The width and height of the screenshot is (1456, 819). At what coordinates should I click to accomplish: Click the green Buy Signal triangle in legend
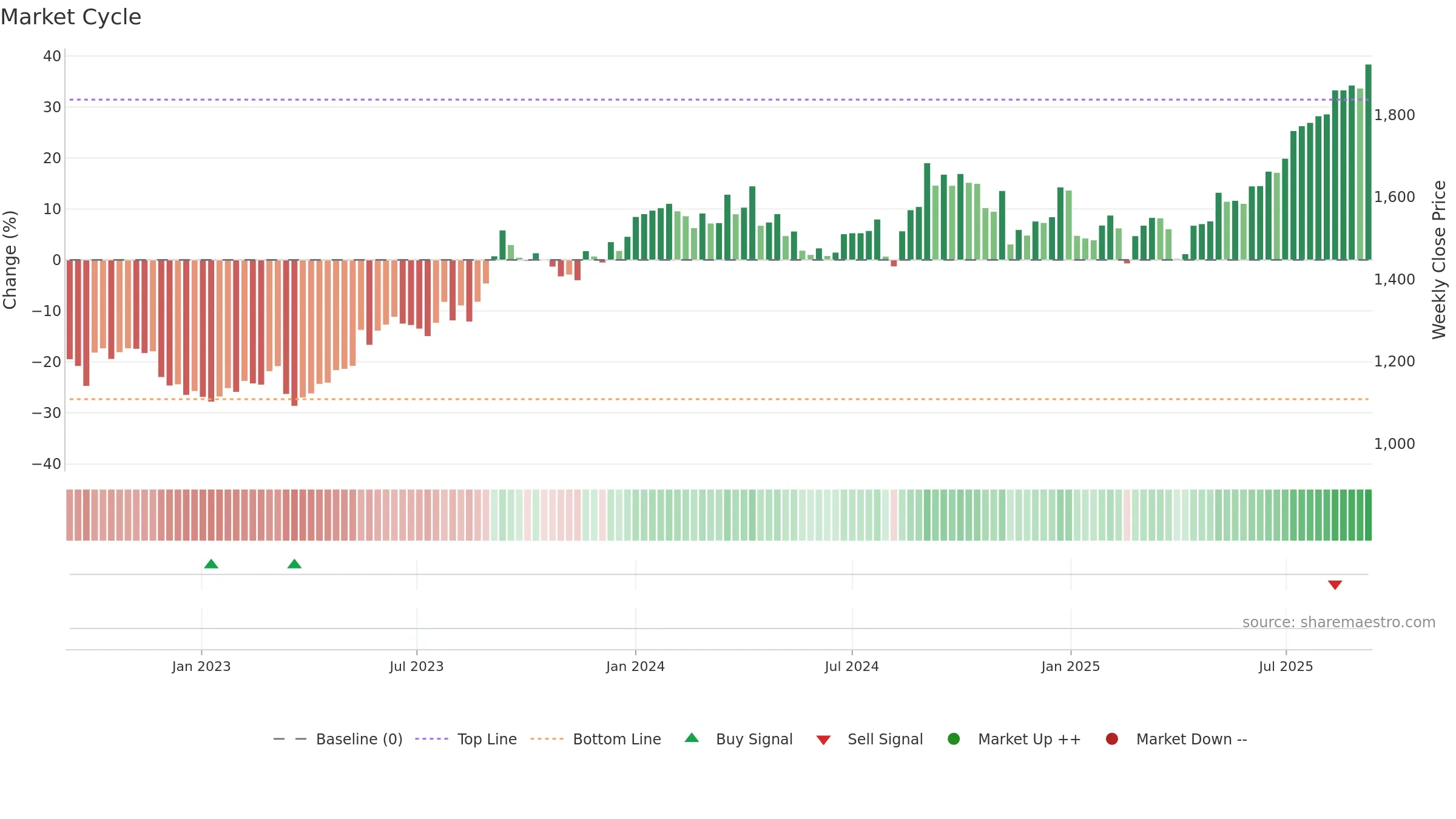(692, 738)
